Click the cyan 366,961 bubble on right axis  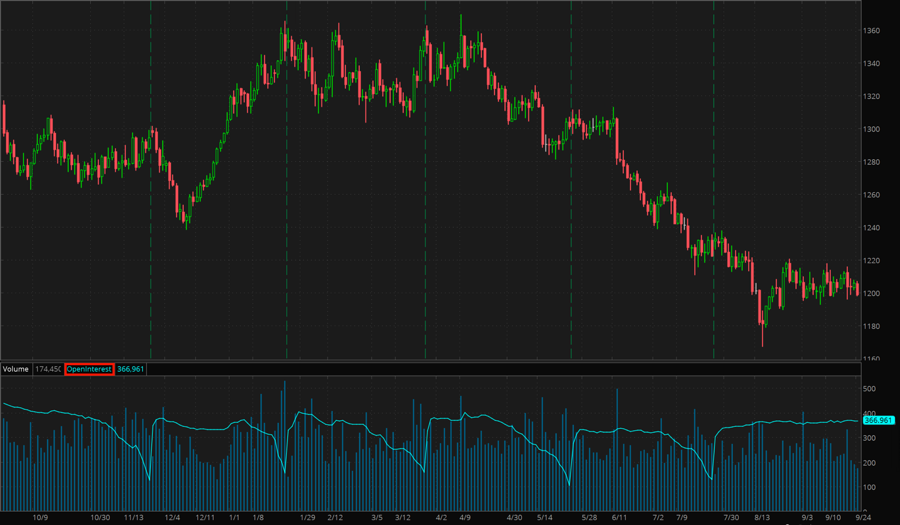pos(877,421)
